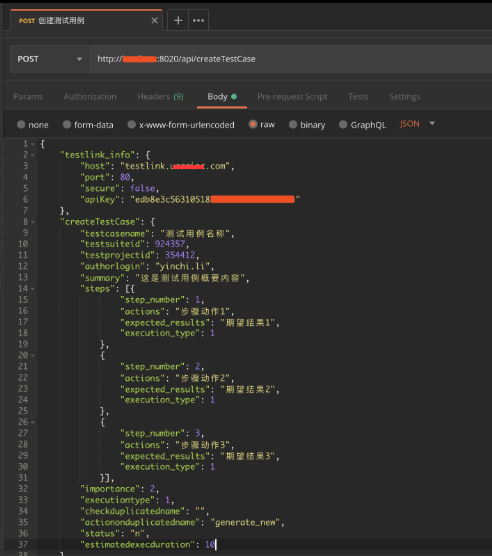Collapse createTestCase block at line 8
Screen dimensions: 492x556
tap(33, 222)
